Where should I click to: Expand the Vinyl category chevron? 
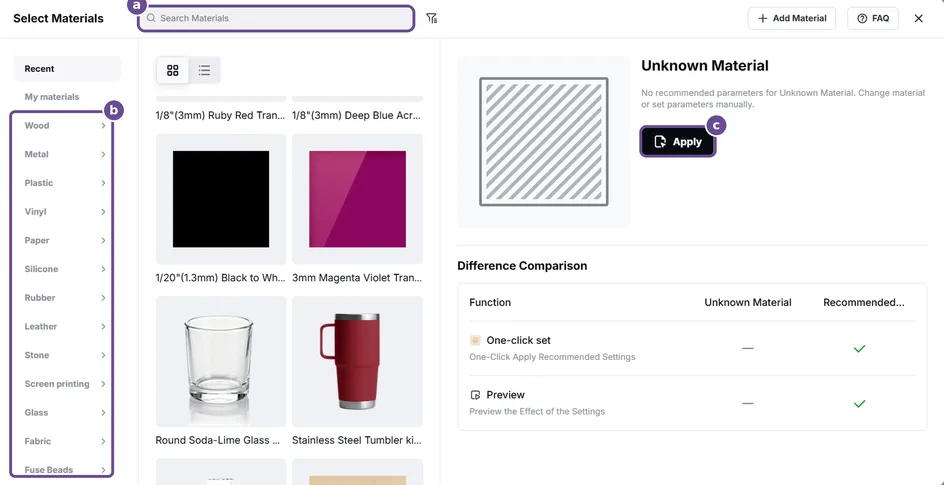point(104,212)
